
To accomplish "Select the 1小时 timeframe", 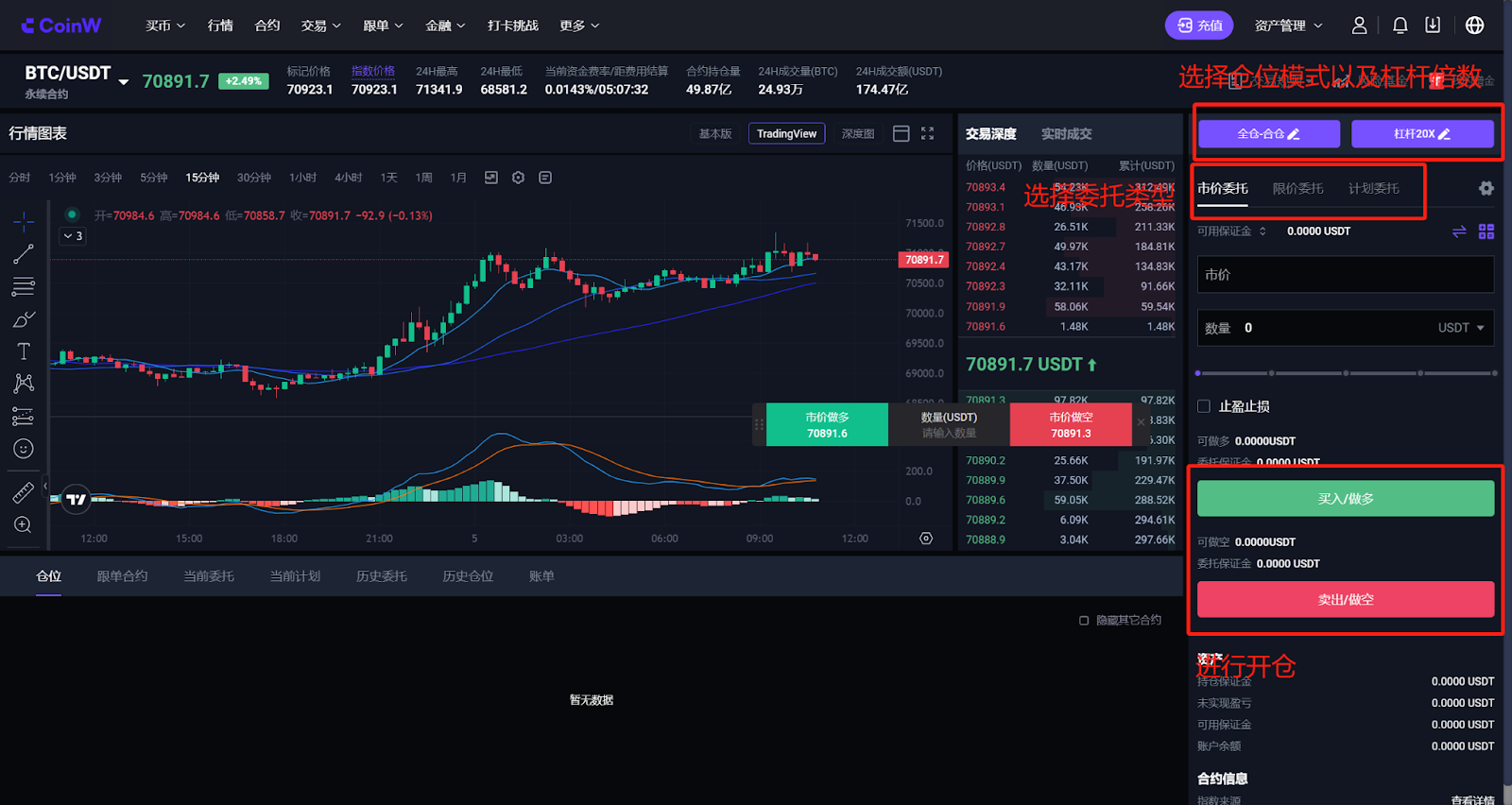I will [x=302, y=178].
